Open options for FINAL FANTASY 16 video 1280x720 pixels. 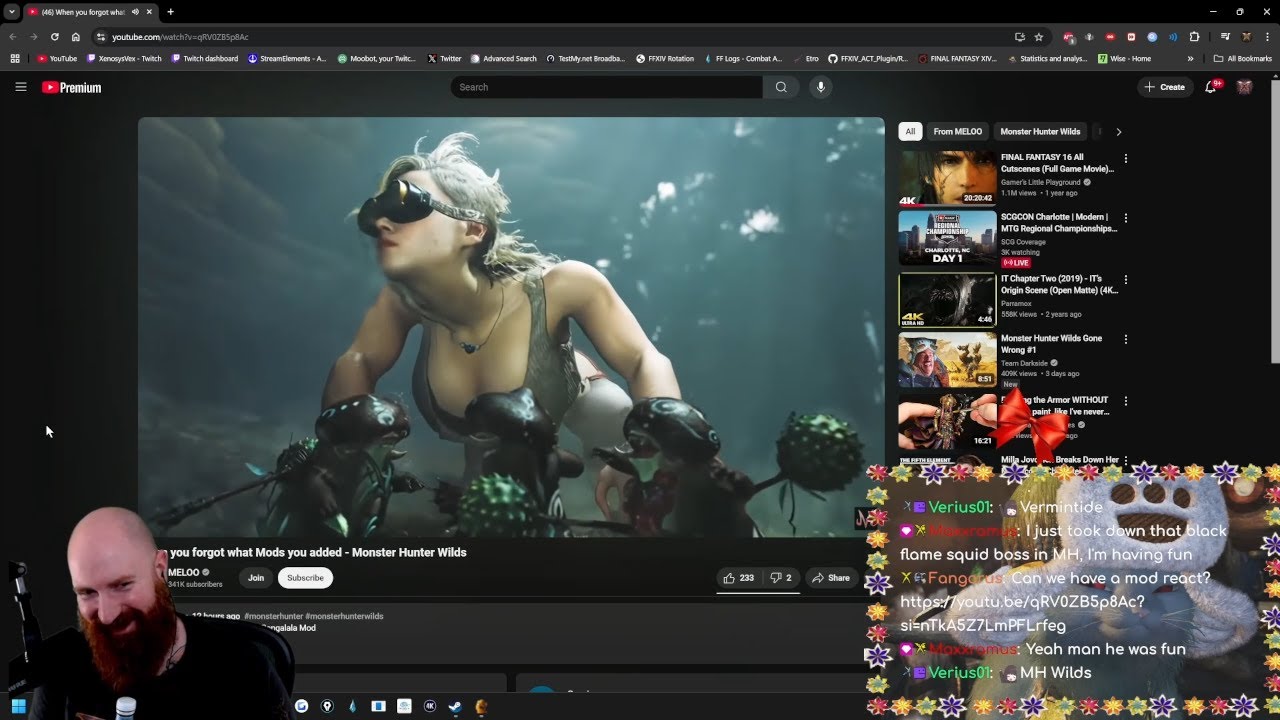click(1126, 158)
